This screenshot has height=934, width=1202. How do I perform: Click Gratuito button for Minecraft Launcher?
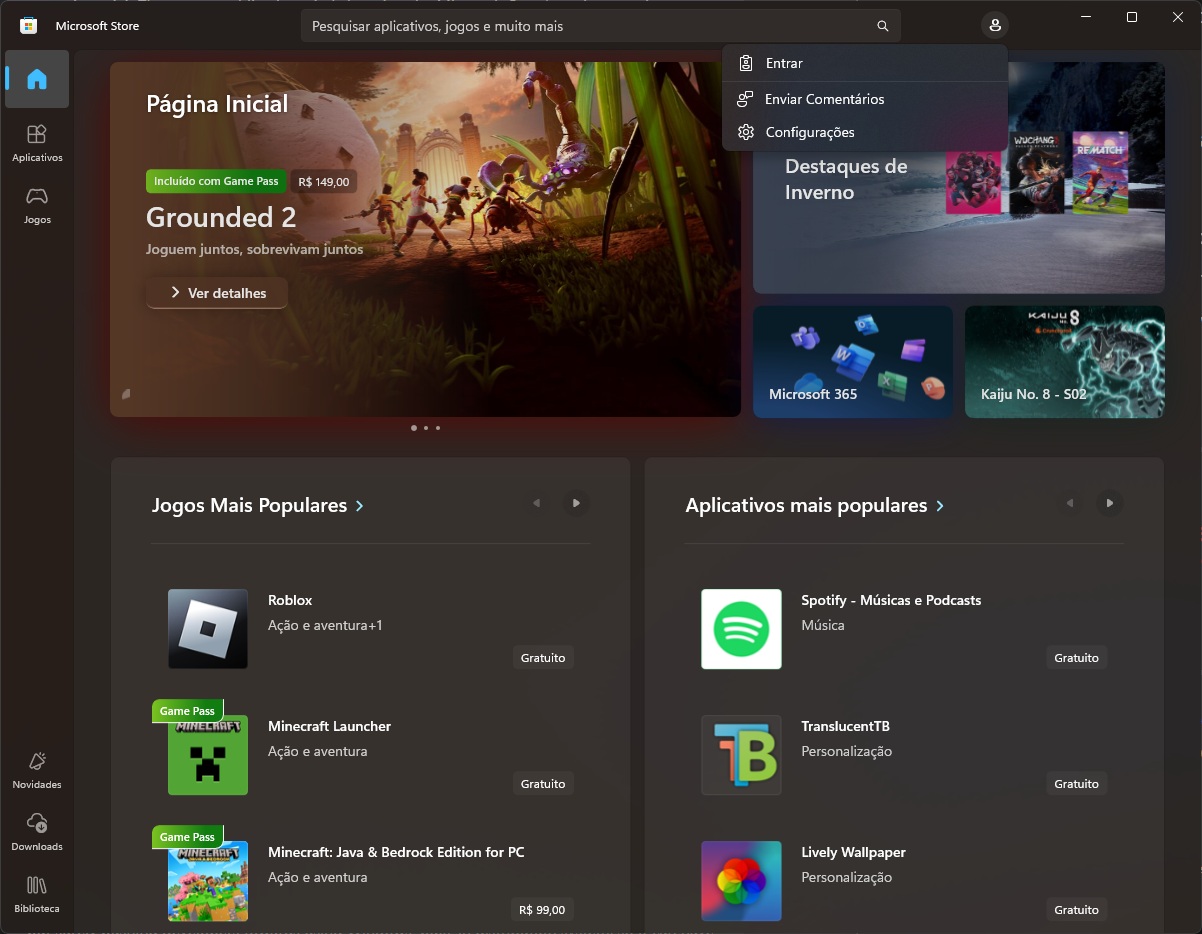[543, 784]
